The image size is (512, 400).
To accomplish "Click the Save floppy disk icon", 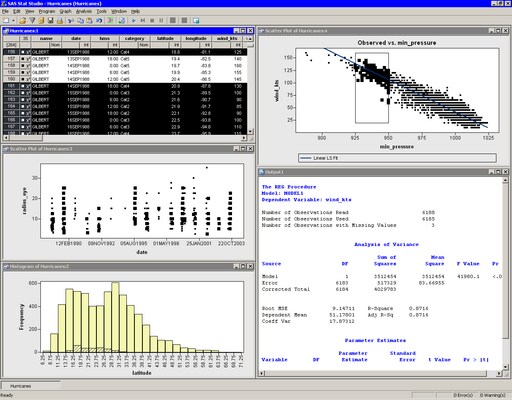I will click(50, 21).
